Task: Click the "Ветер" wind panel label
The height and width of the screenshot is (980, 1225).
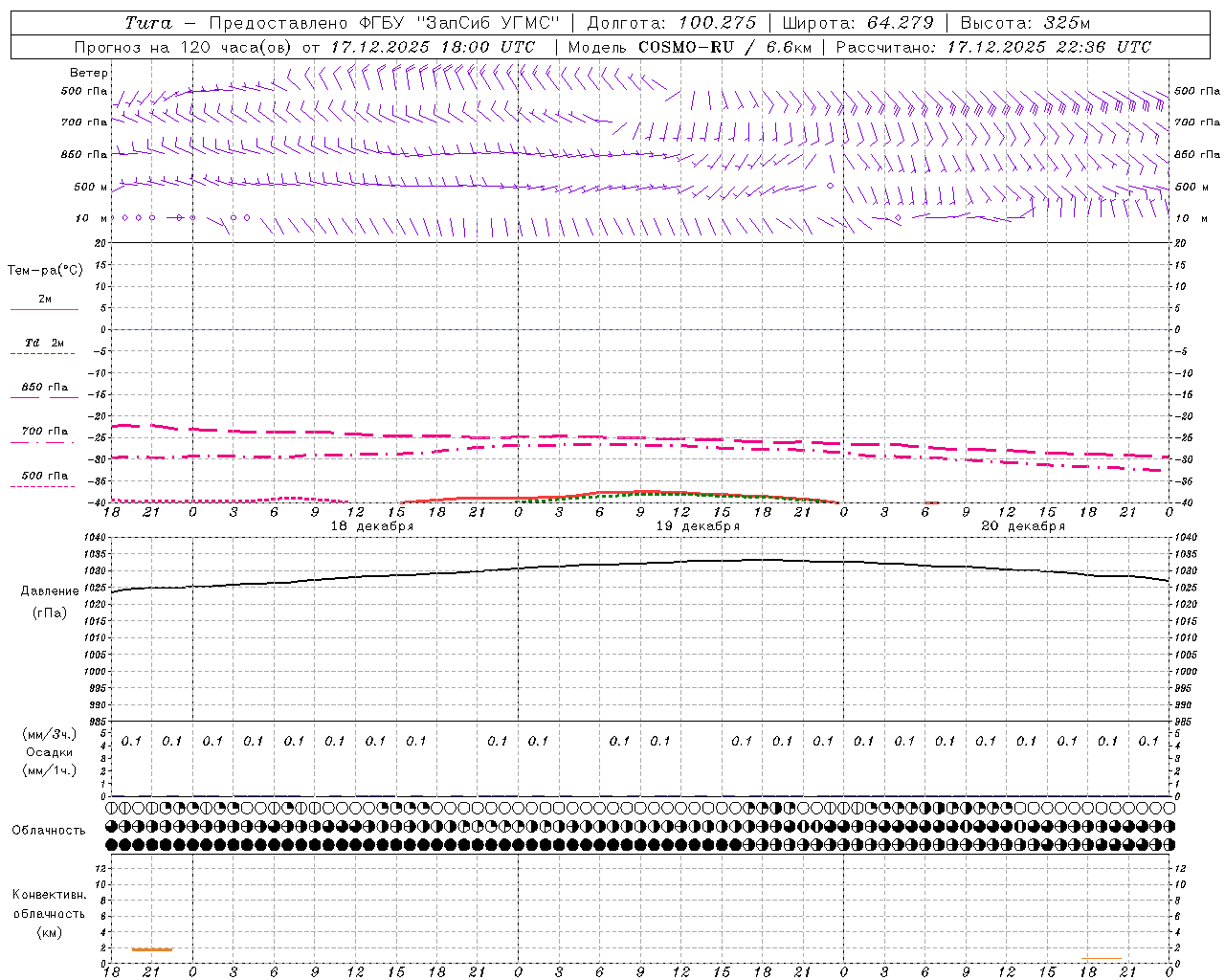Action: click(89, 73)
